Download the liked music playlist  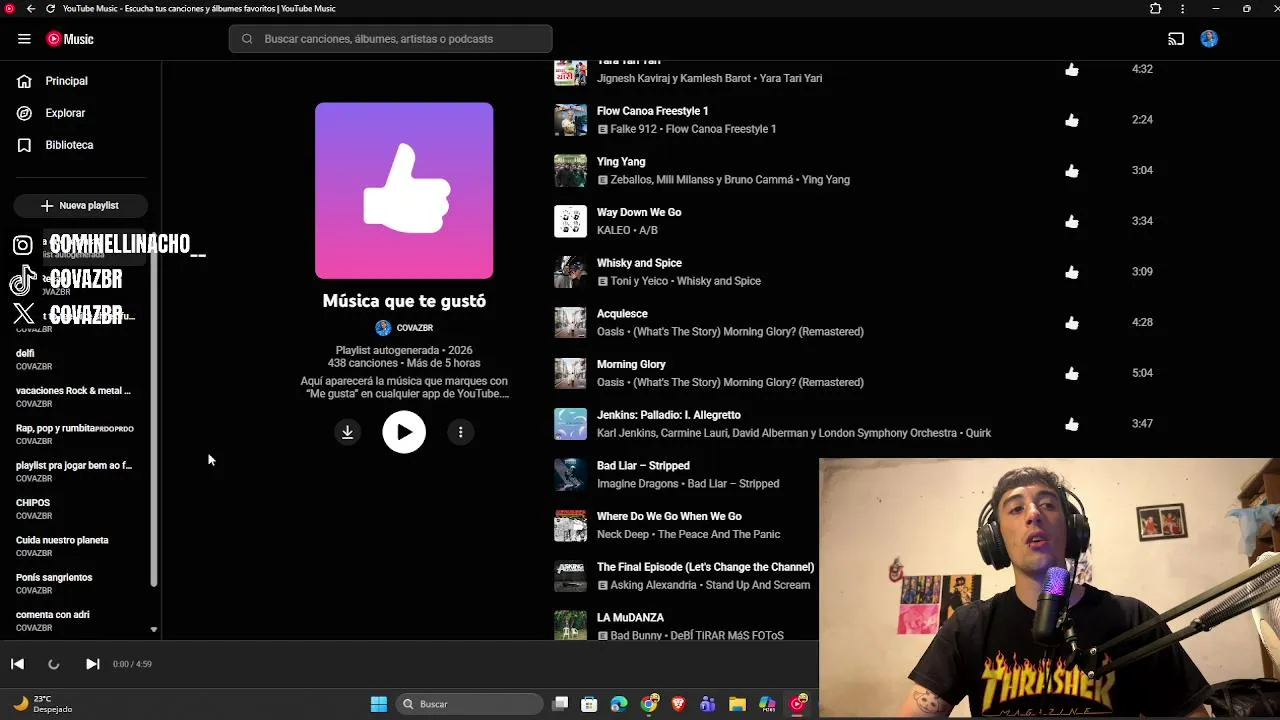[347, 432]
